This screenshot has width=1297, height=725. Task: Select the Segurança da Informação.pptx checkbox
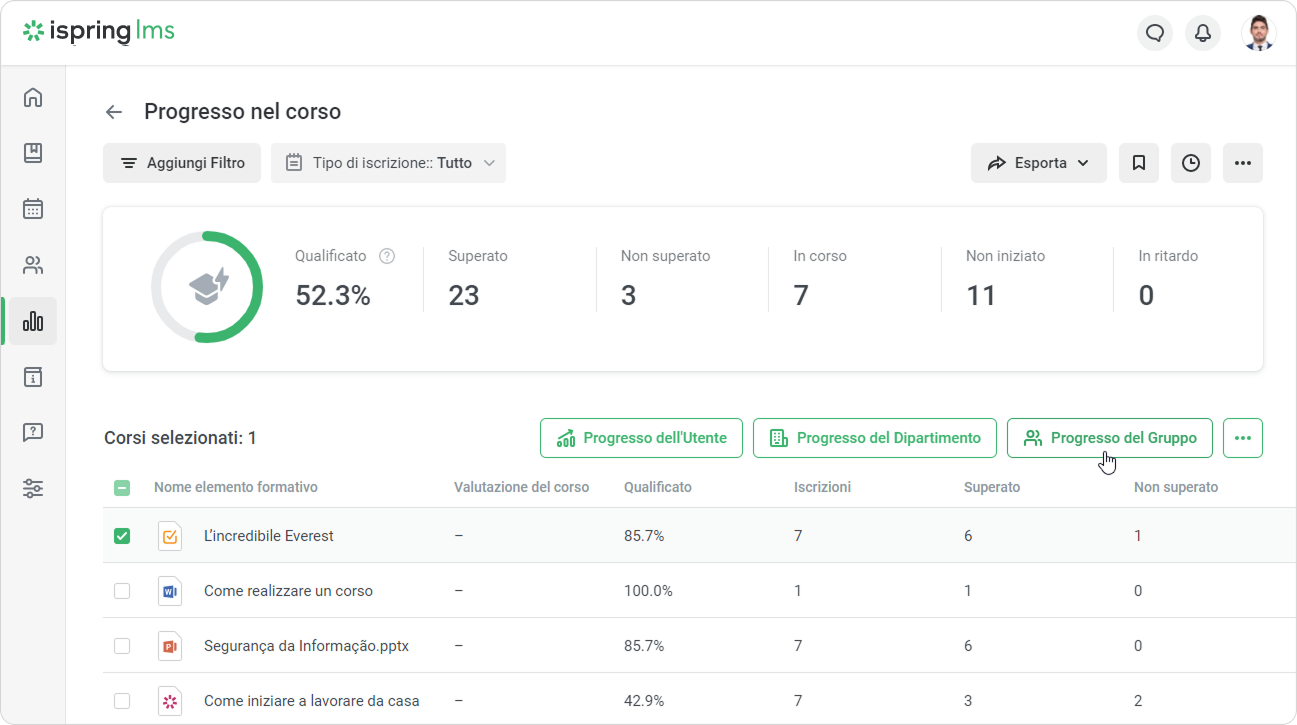(x=122, y=646)
